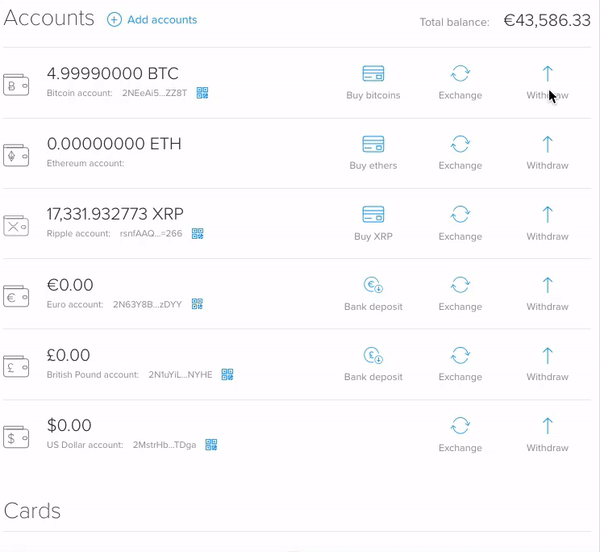Click the Ethereum account label
Image resolution: width=600 pixels, height=552 pixels.
tap(85, 163)
